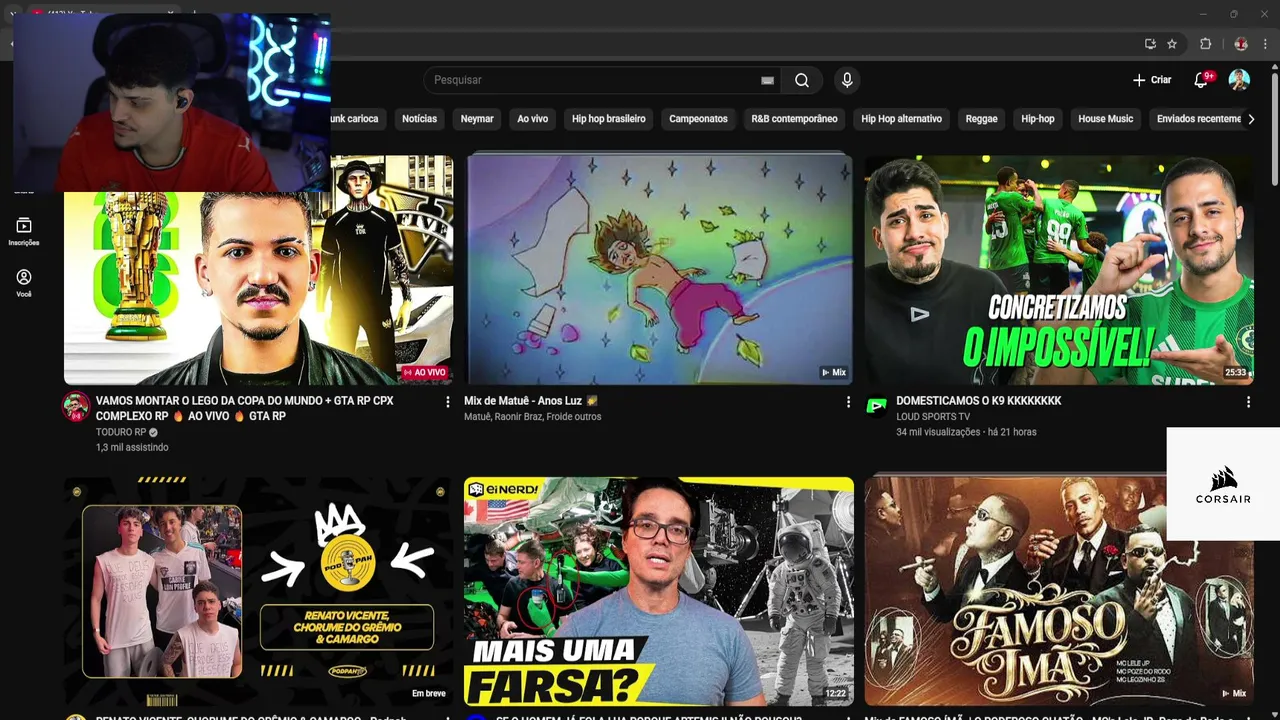1280x720 pixels.
Task: Click the YouTube search magnifier button
Action: point(802,80)
